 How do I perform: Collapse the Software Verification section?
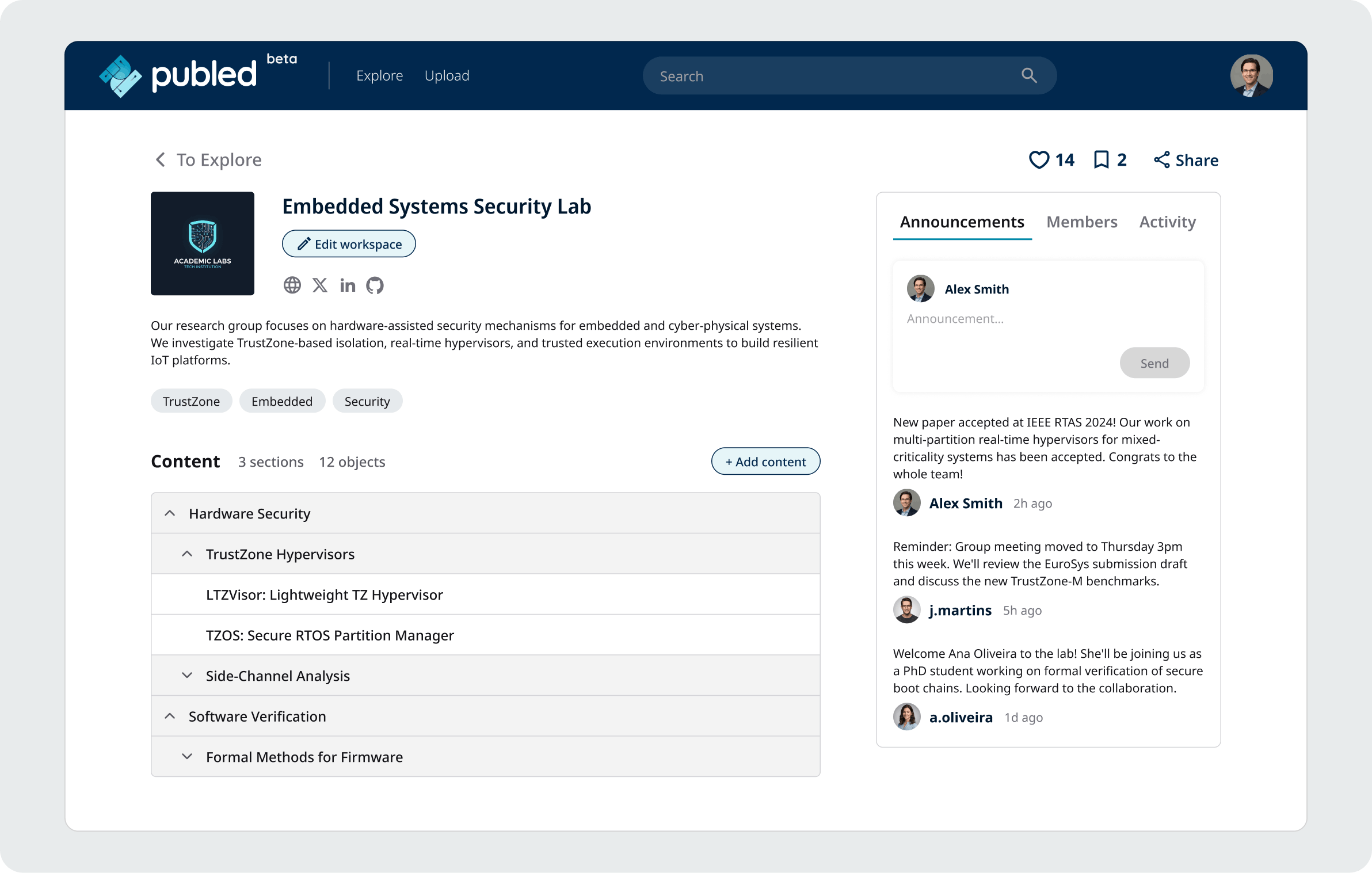pos(170,716)
